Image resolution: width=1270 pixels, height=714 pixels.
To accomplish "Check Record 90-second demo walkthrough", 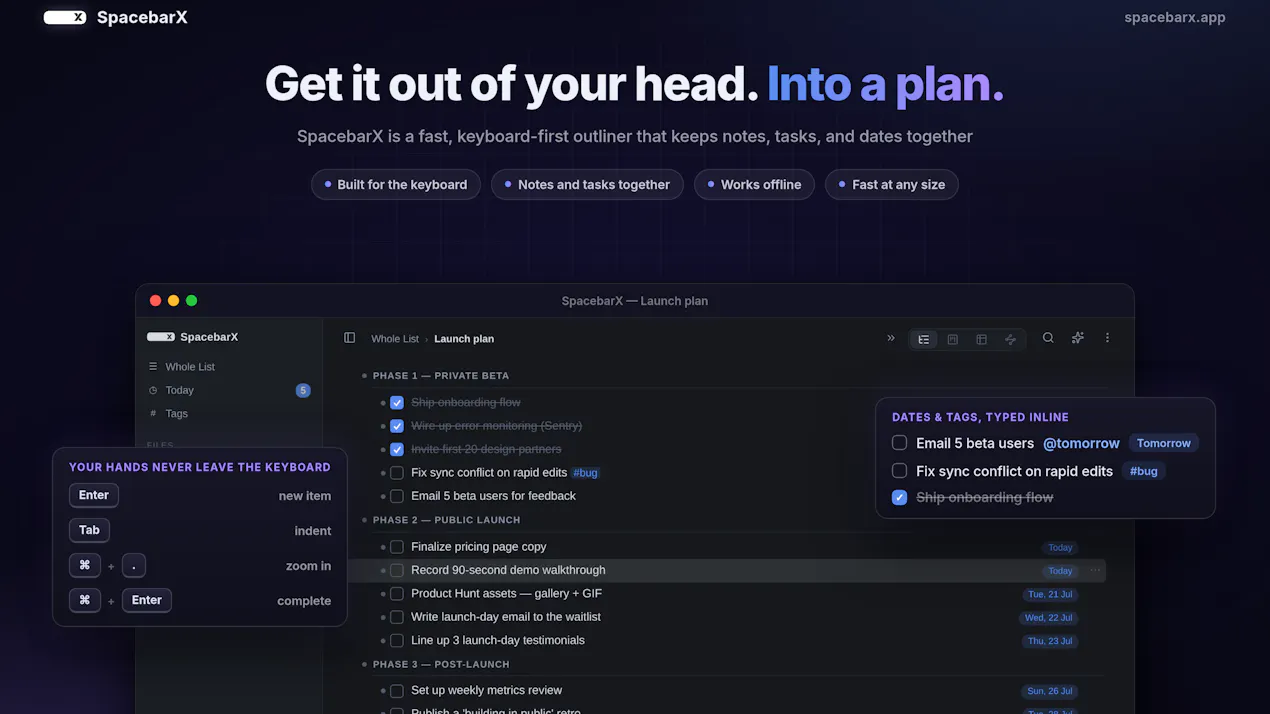I will point(397,570).
